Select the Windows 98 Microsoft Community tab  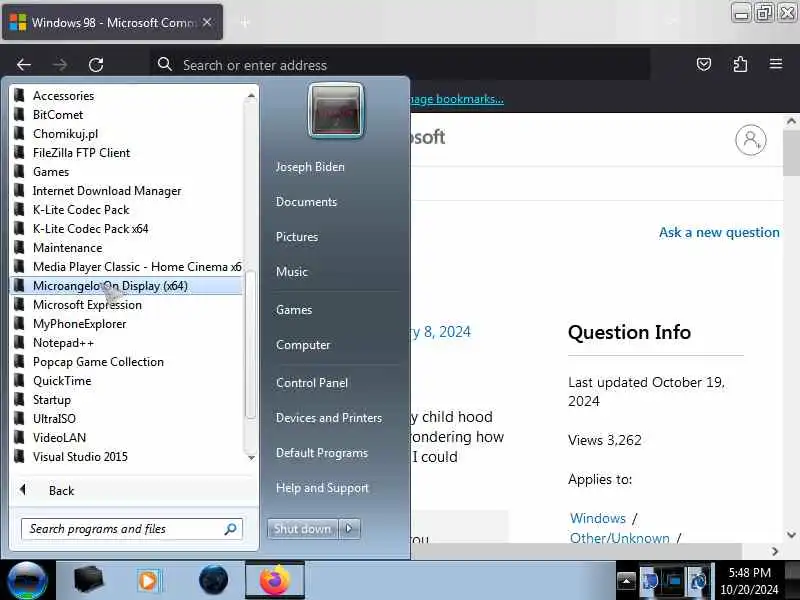pyautogui.click(x=113, y=22)
